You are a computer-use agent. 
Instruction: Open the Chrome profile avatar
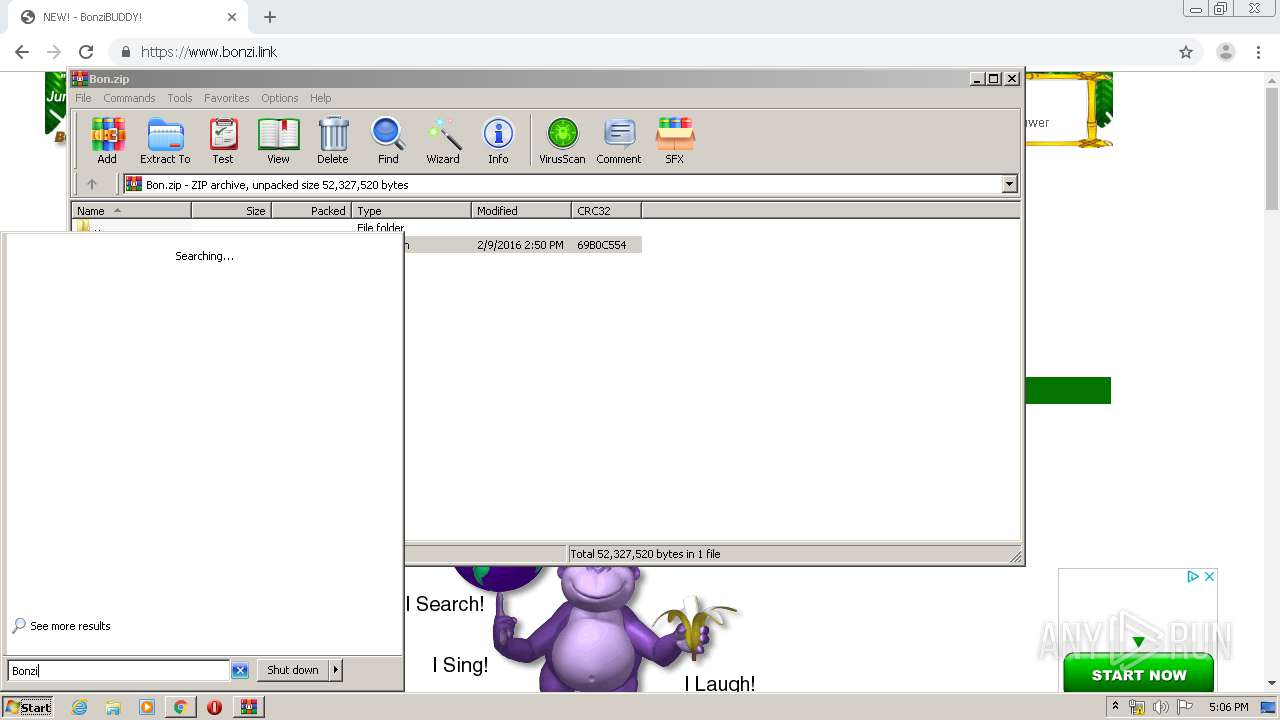coord(1225,52)
